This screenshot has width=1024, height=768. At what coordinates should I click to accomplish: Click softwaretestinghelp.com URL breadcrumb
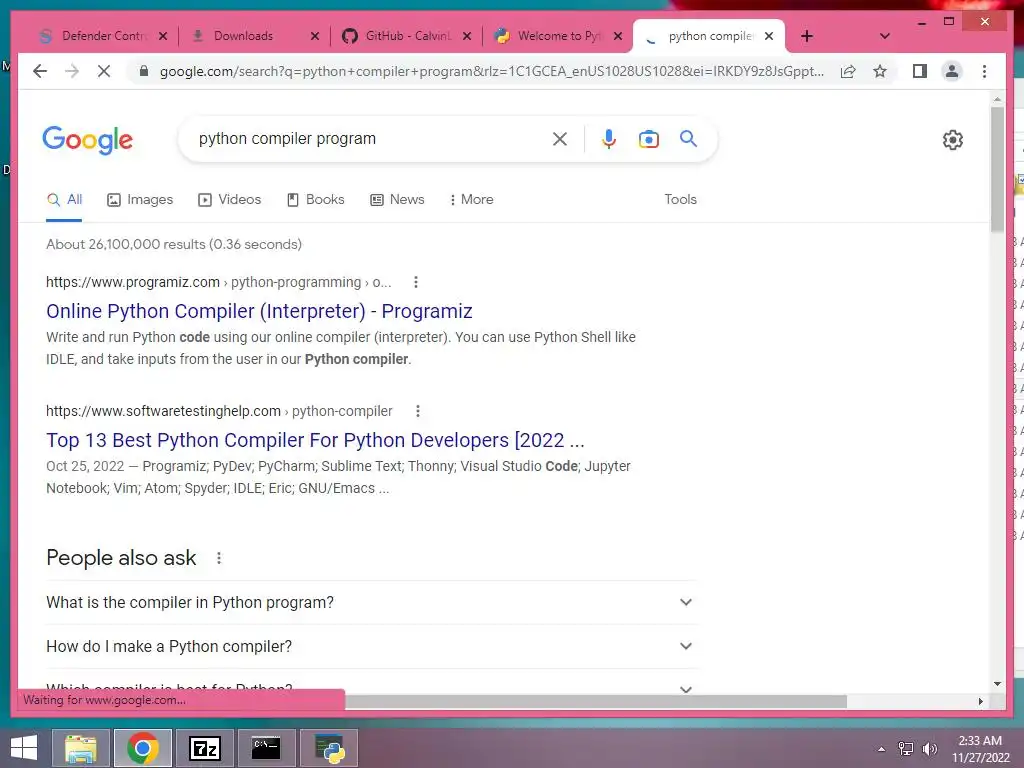219,411
